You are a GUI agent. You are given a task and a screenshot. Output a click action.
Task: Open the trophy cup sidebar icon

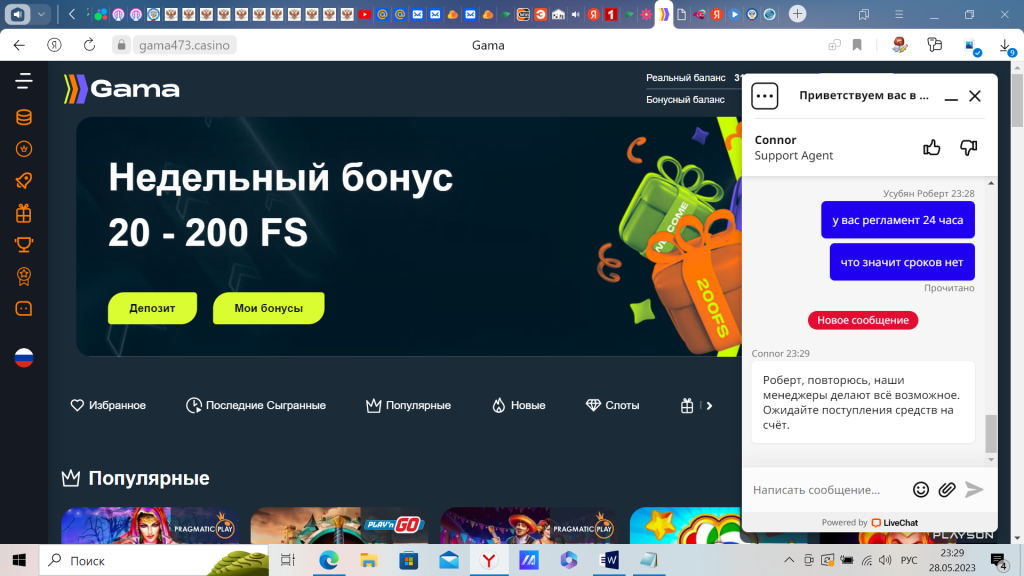(x=24, y=245)
